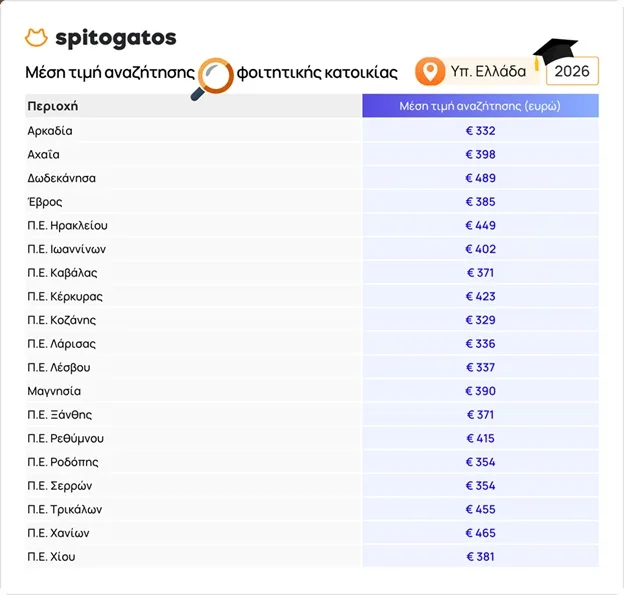Select the Π.Ε. Λάρισας row
This screenshot has height=595, width=624.
[x=312, y=343]
